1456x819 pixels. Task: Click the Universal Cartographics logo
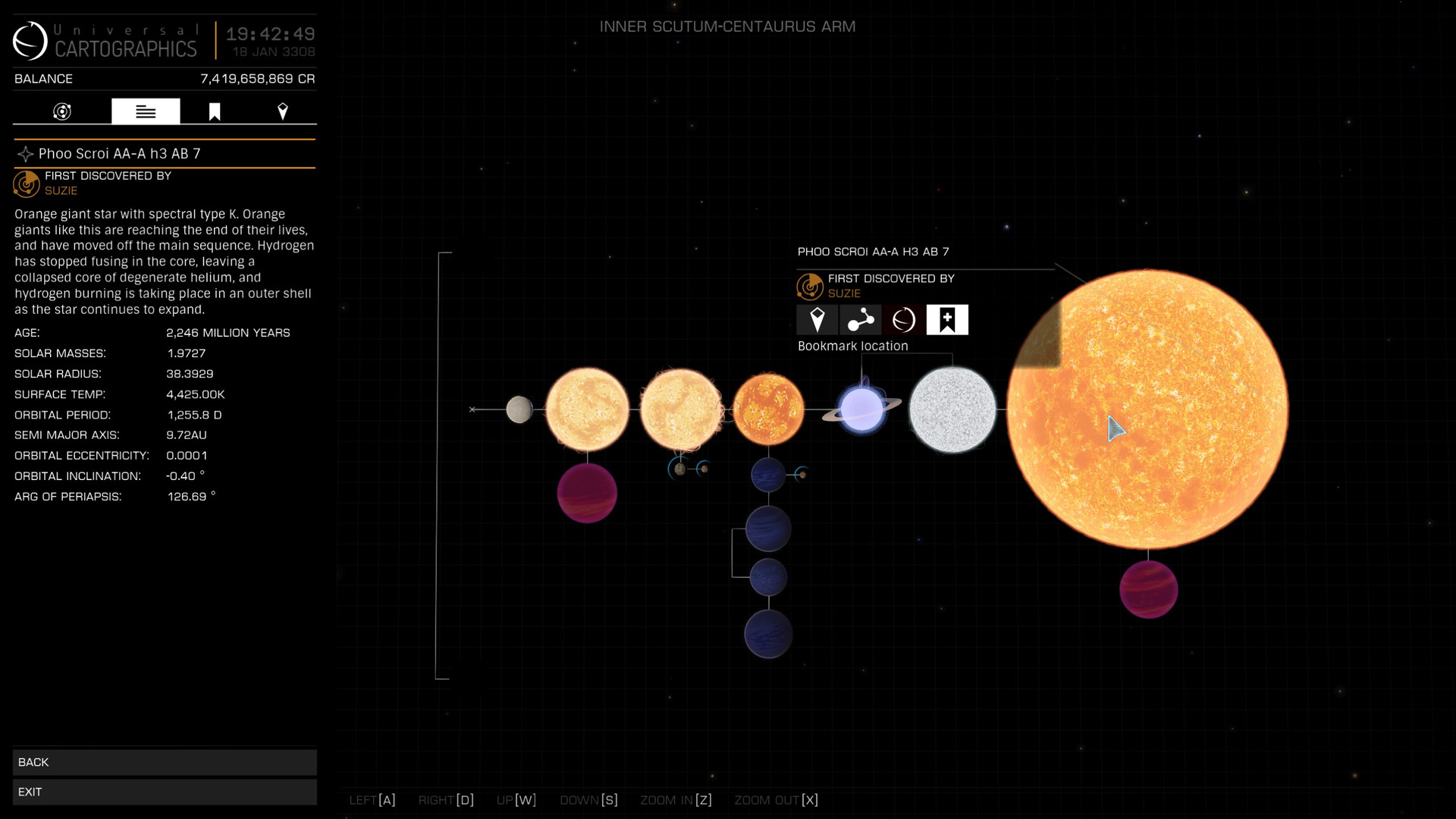click(x=30, y=40)
